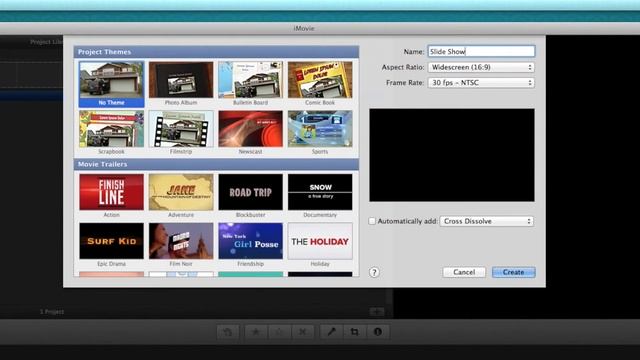Choose the Film Noir trailer

181,241
